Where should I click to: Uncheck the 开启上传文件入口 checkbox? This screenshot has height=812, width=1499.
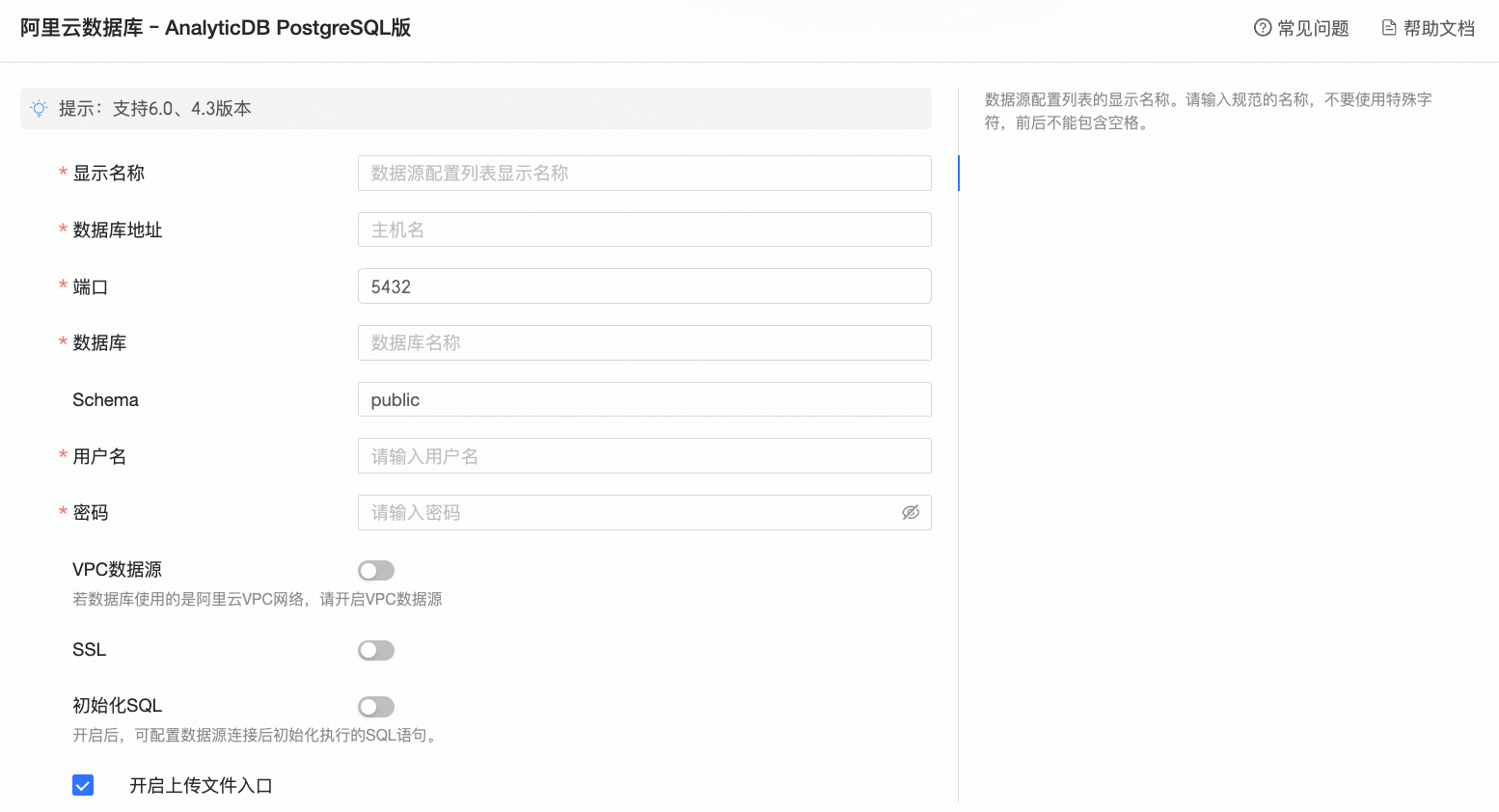[x=83, y=785]
